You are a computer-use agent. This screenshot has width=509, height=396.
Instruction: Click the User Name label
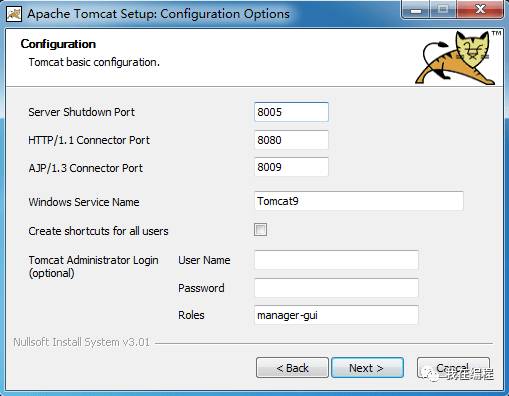[204, 260]
